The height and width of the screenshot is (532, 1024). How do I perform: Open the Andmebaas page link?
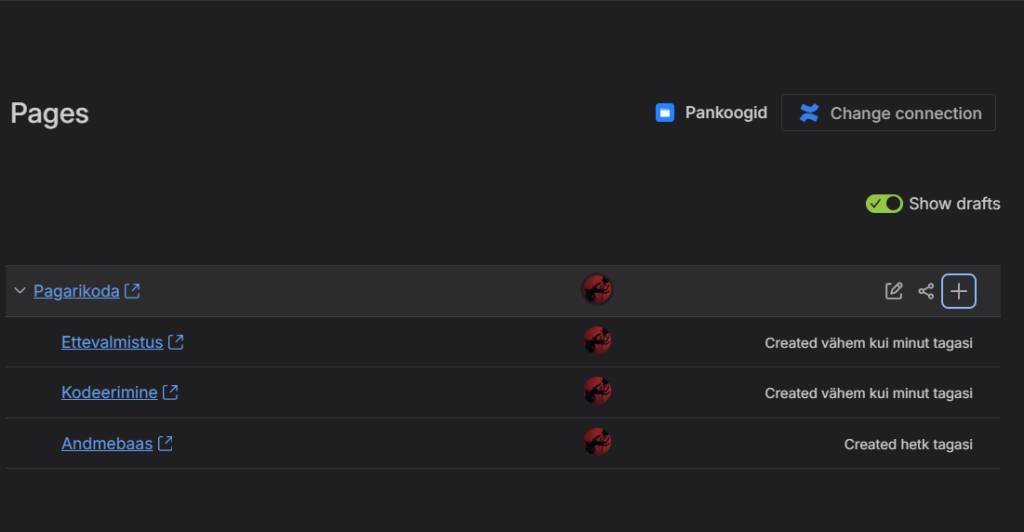[107, 443]
